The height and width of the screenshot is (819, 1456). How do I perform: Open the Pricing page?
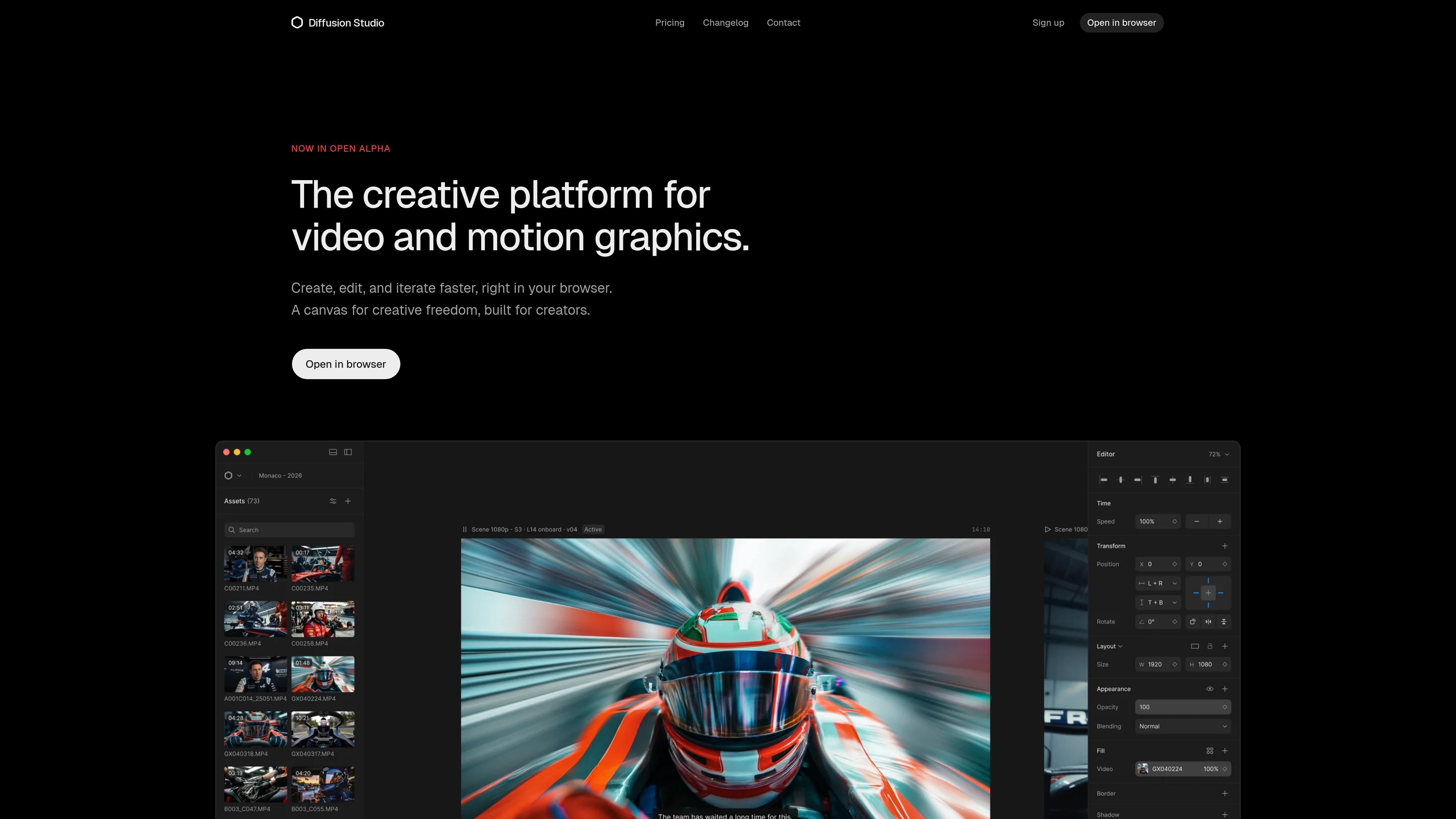[670, 23]
